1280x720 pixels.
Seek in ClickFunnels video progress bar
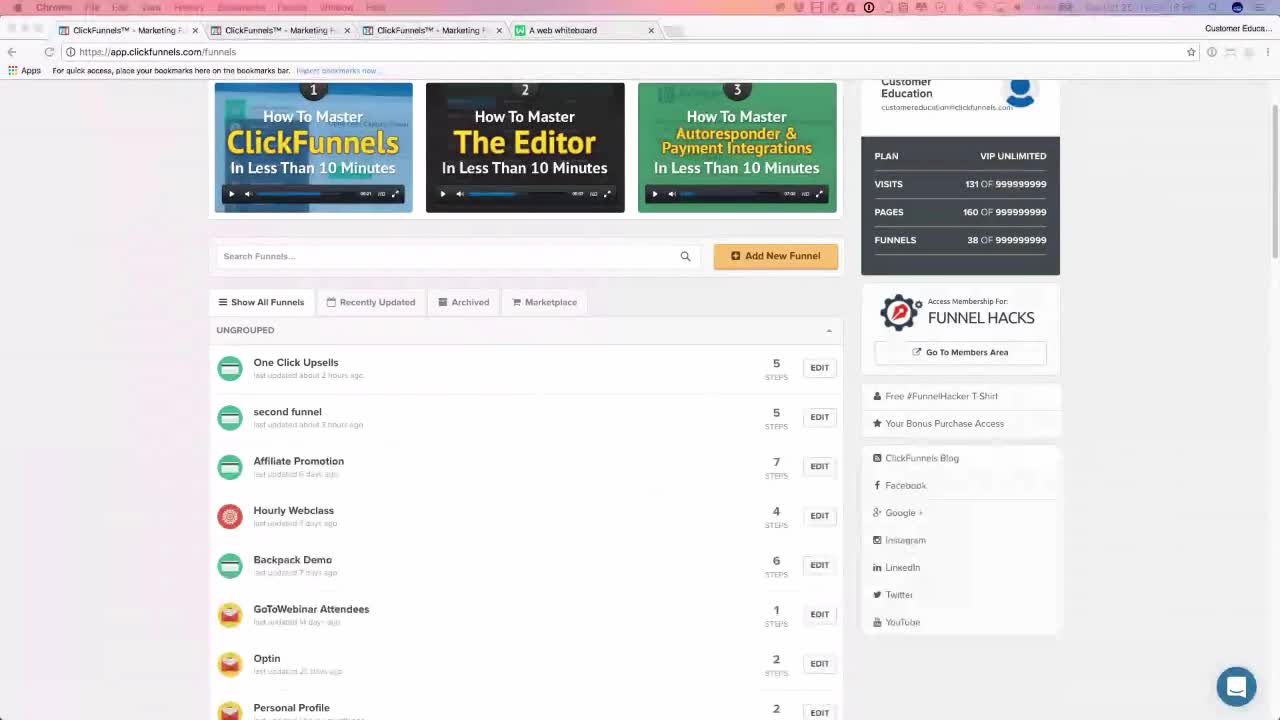(x=306, y=194)
